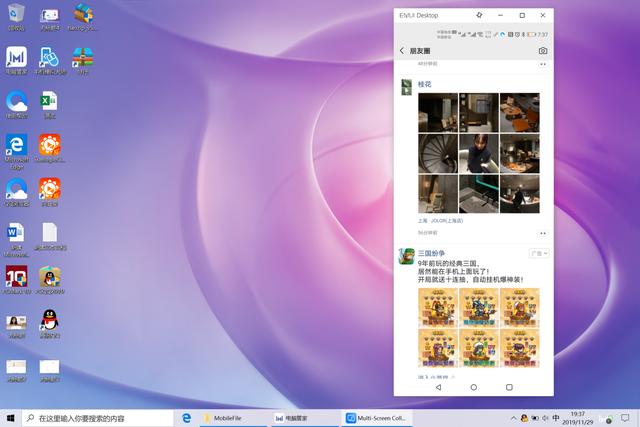This screenshot has width=640, height=427.
Task: Go back from the Moments (朋友圈) screen
Action: pos(402,51)
